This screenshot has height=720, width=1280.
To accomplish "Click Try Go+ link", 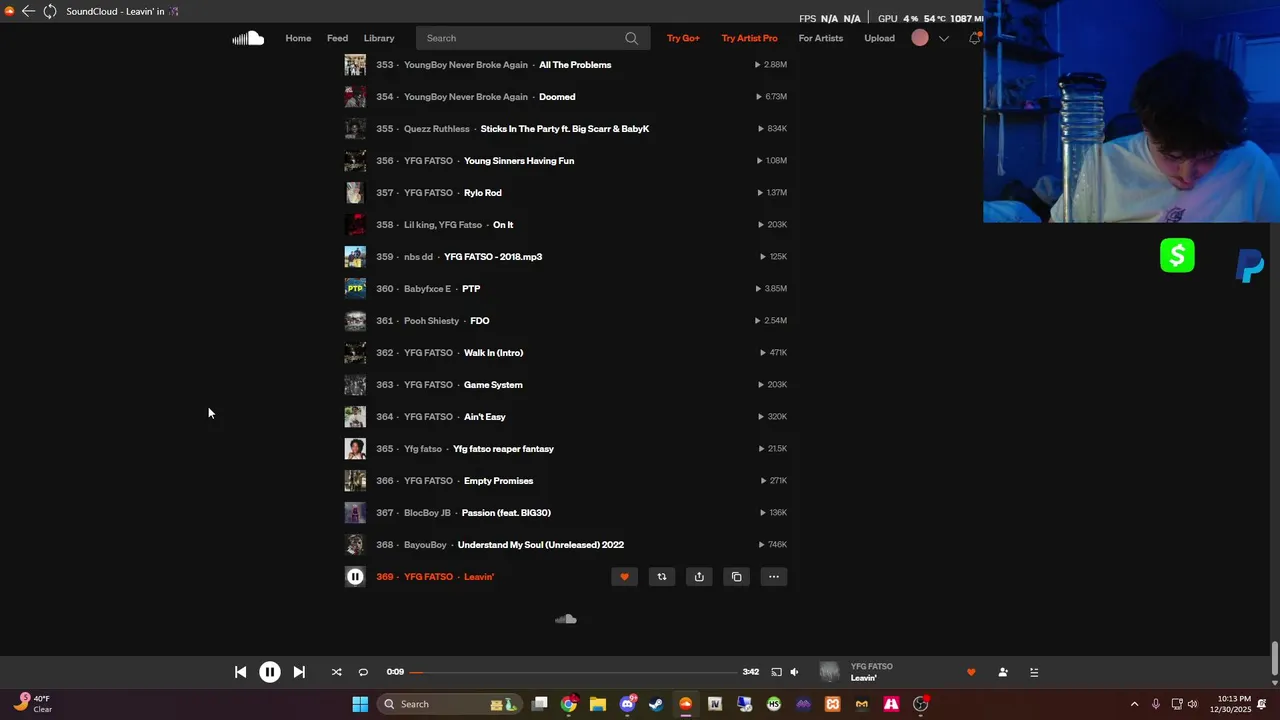I will pyautogui.click(x=683, y=38).
